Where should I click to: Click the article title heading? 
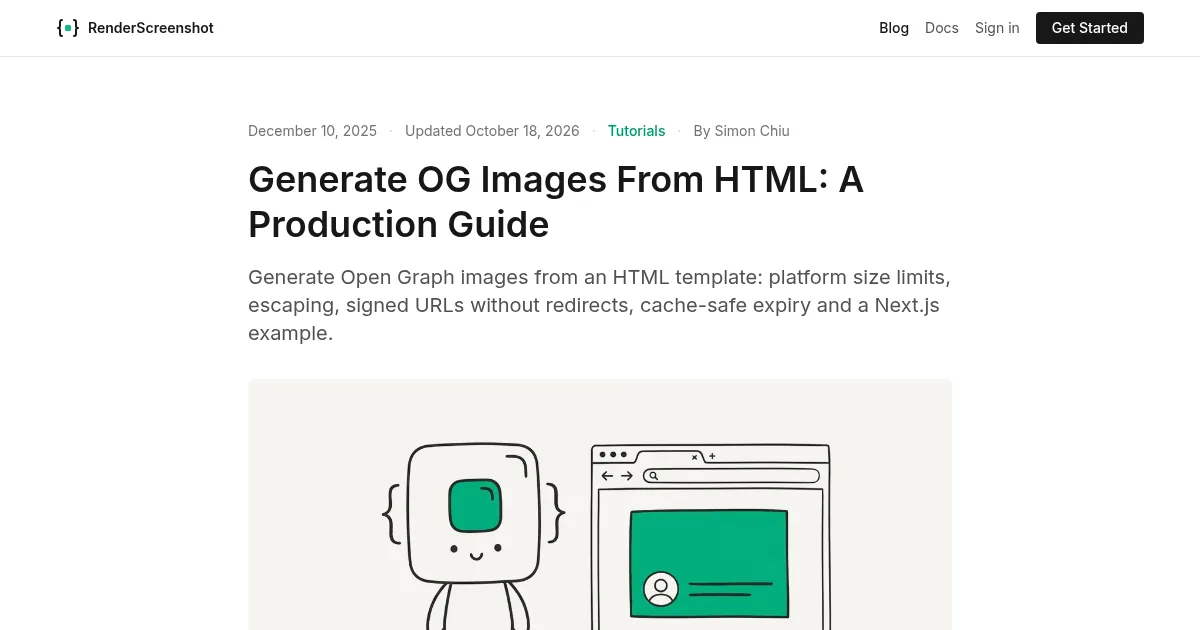coord(556,202)
